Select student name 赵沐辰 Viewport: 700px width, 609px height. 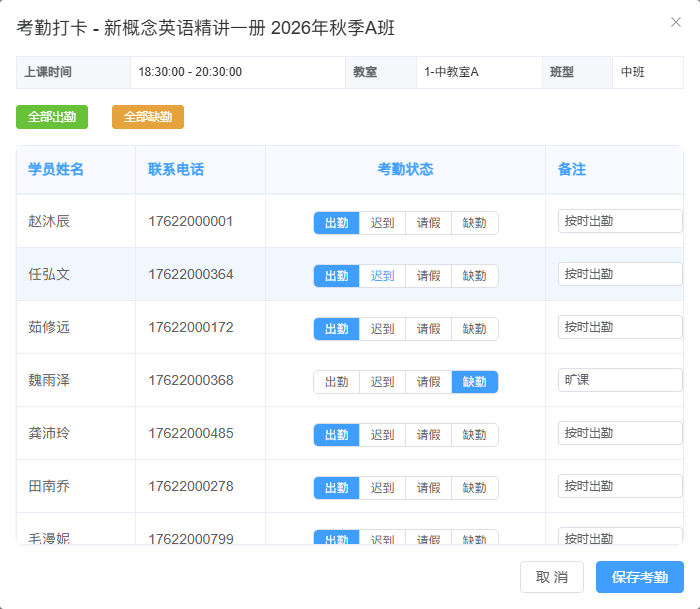49,221
